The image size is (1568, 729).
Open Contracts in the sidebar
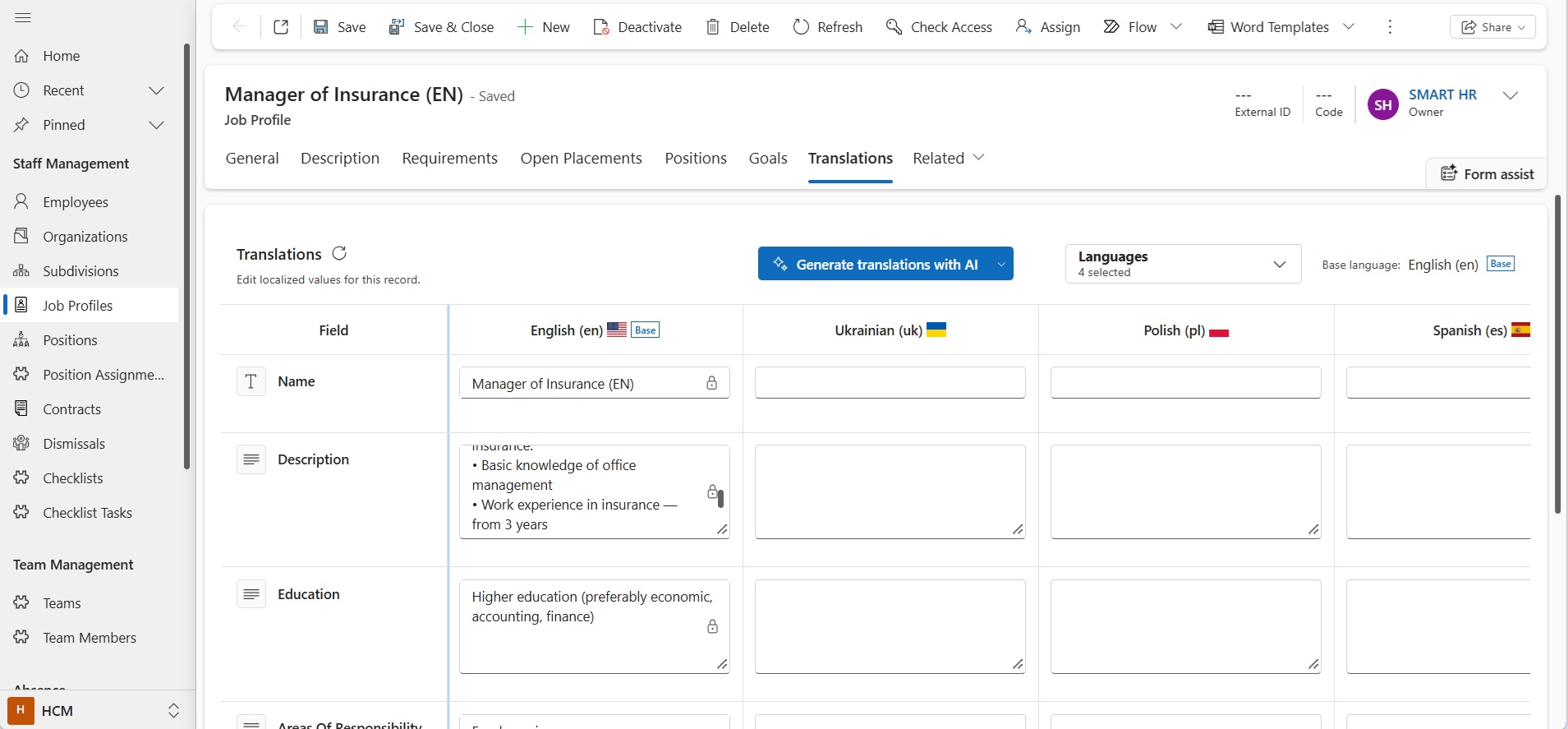click(90, 409)
